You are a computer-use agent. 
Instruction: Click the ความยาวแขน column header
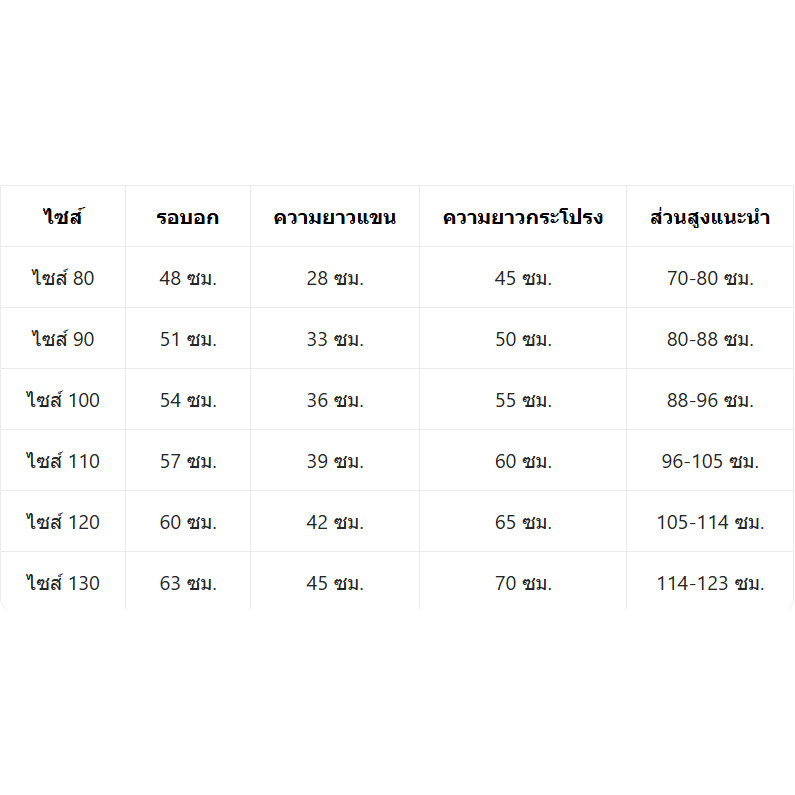(x=335, y=216)
